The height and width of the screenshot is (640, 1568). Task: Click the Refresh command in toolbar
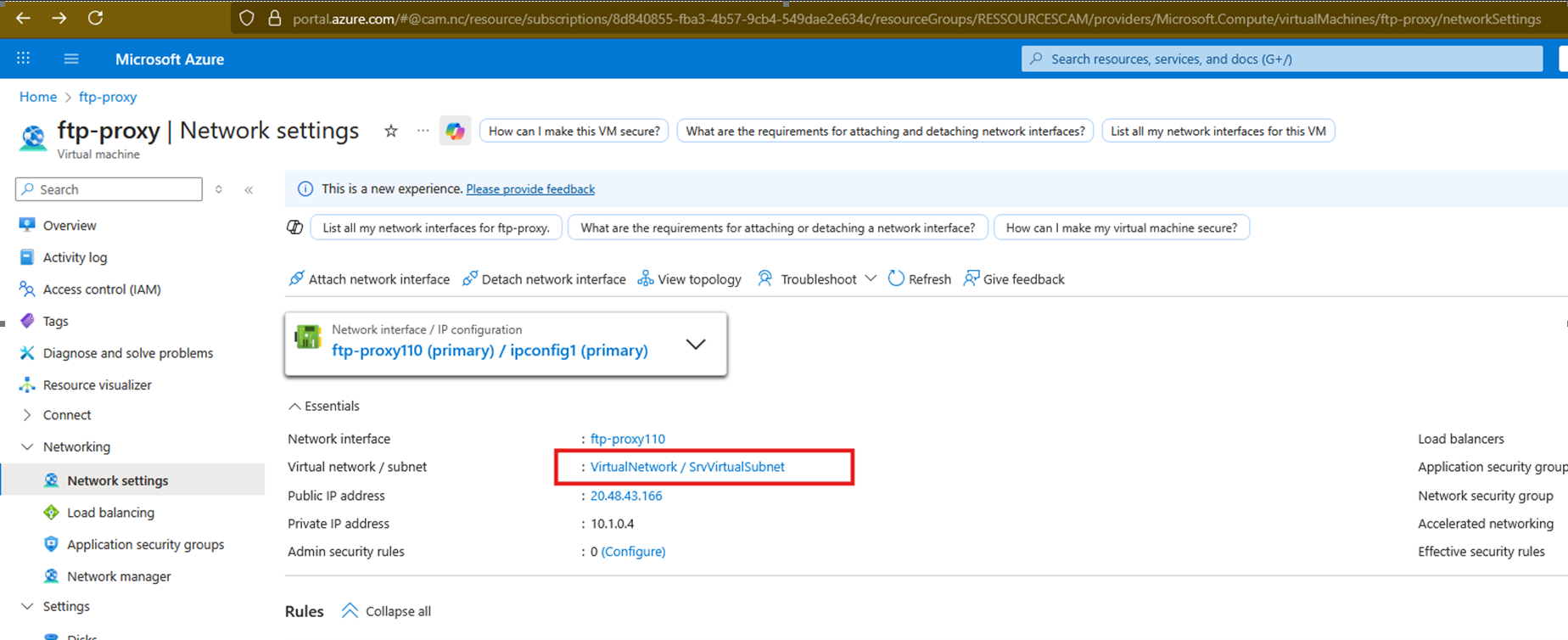click(x=919, y=279)
